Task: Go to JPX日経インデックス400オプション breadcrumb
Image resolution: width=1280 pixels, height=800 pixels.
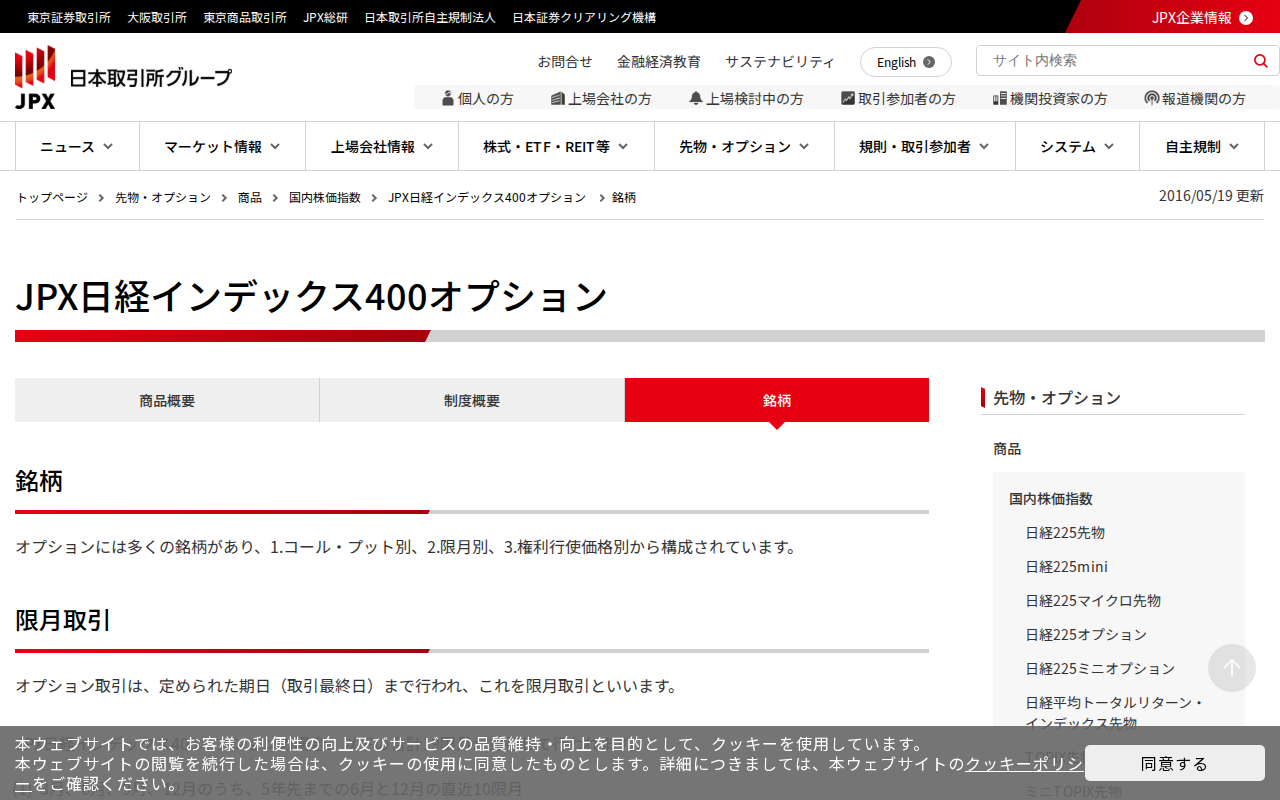Action: click(487, 197)
